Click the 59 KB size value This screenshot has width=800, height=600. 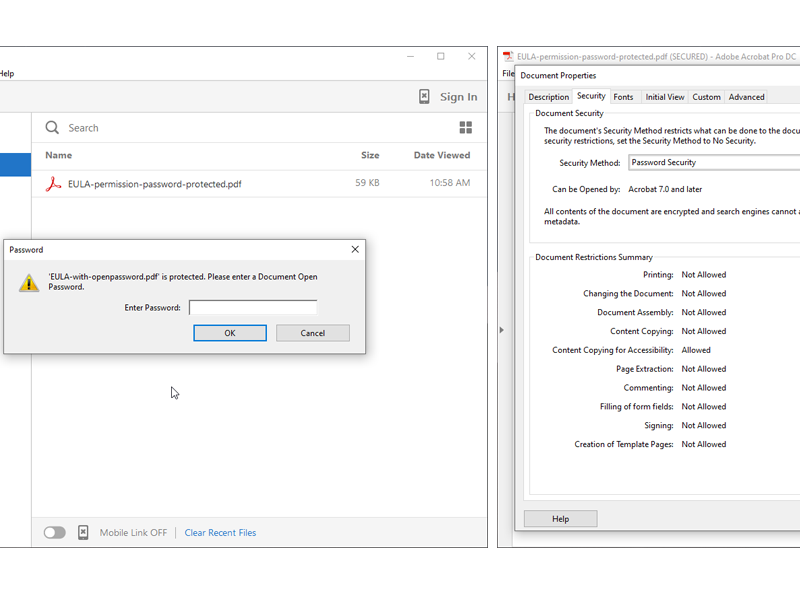[367, 183]
